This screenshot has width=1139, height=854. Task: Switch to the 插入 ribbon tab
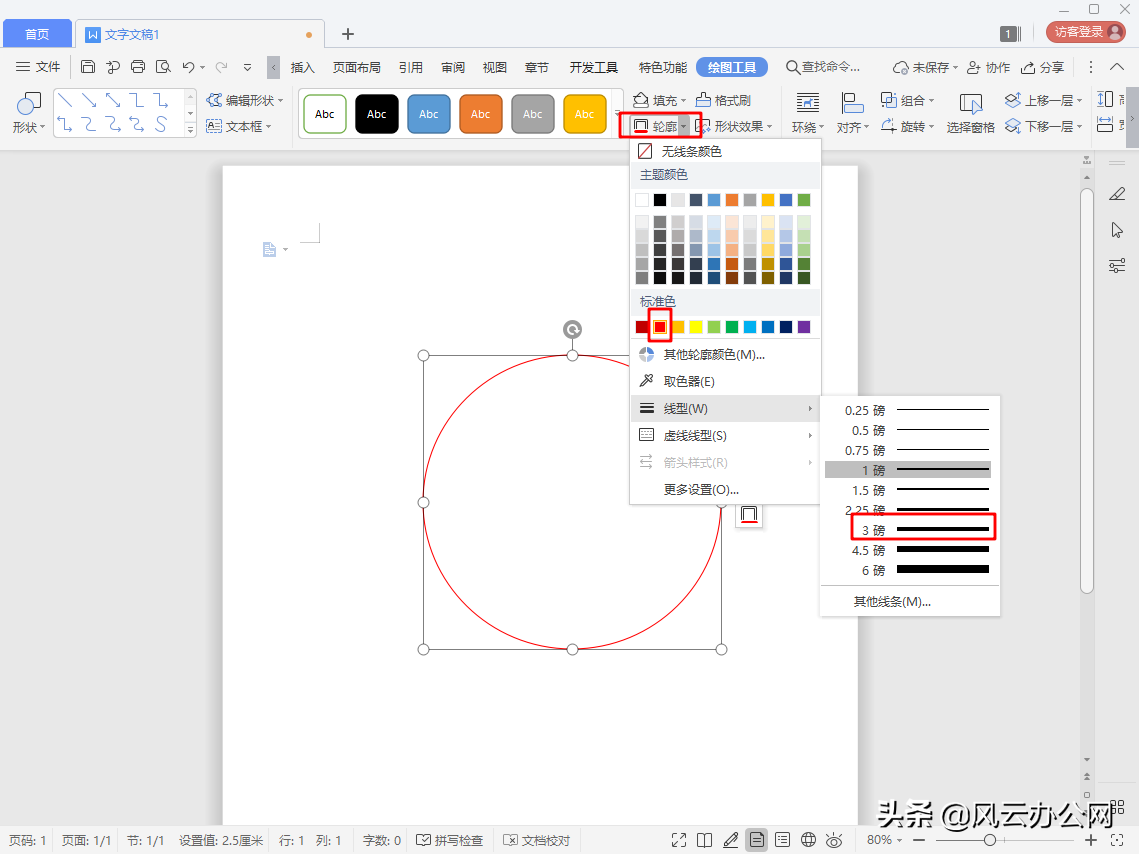coord(302,68)
